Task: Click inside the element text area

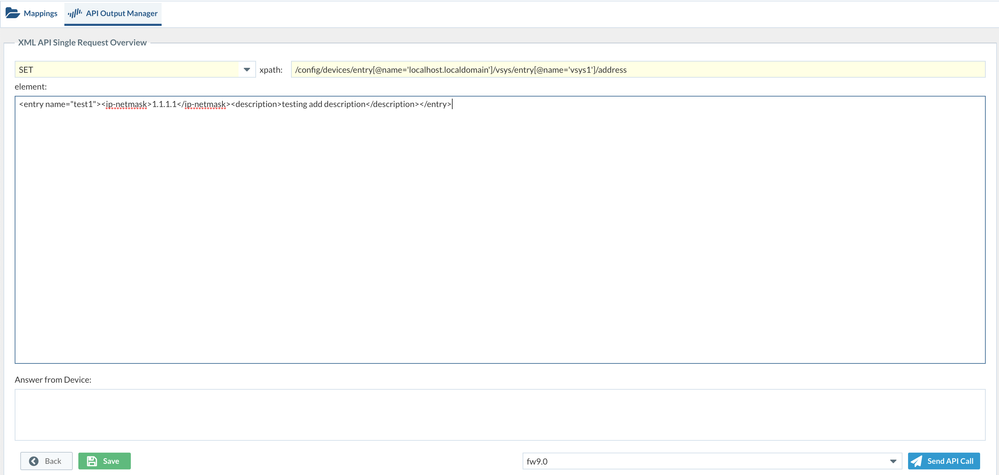Action: (x=500, y=230)
